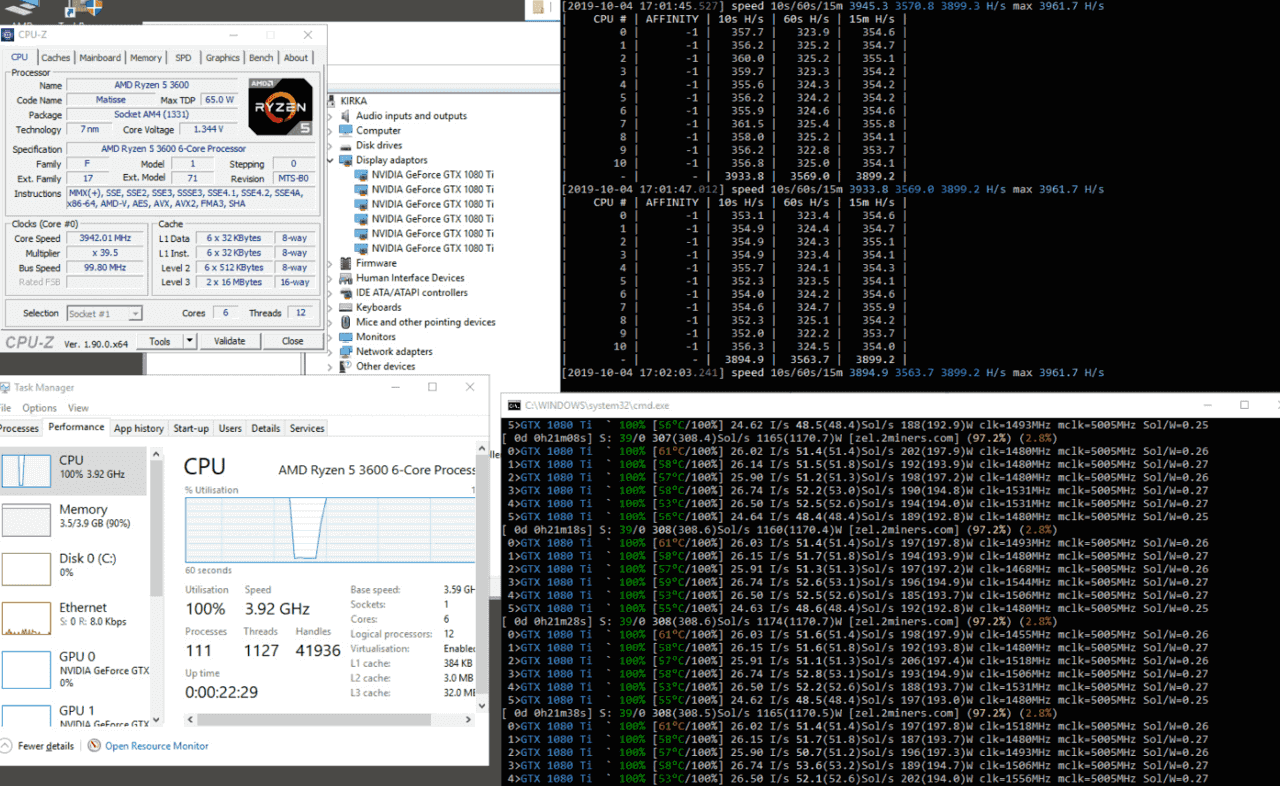Expand Audio inputs and outputs node
This screenshot has width=1280, height=786.
point(332,116)
